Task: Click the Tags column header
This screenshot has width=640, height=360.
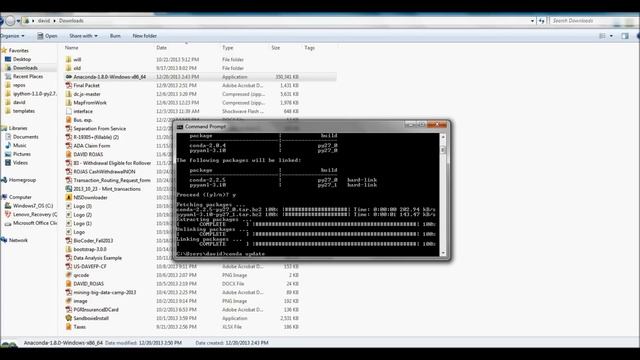Action: click(x=309, y=48)
